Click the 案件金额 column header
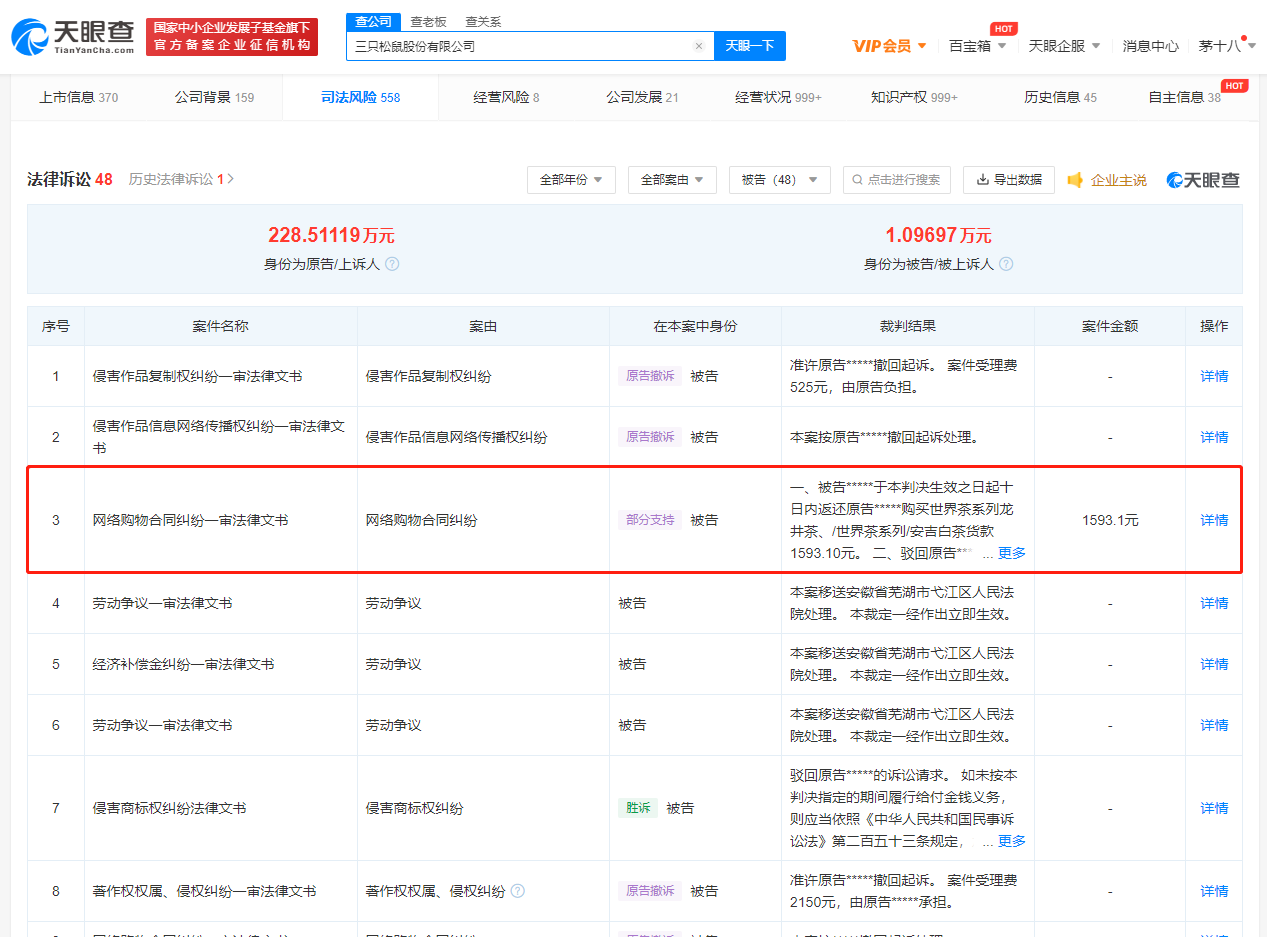Viewport: 1267px width, 937px height. point(1110,326)
